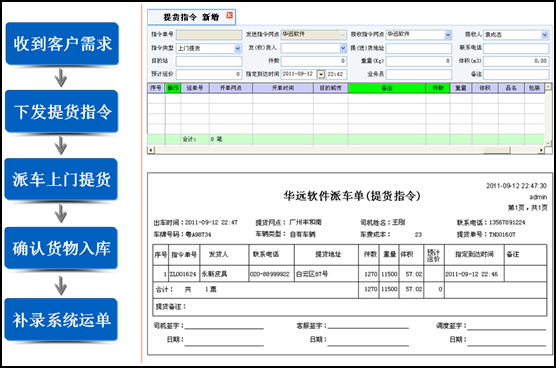Click the green 备注 column header in the grid
Viewport: 556px width, 368px height.
pos(387,88)
